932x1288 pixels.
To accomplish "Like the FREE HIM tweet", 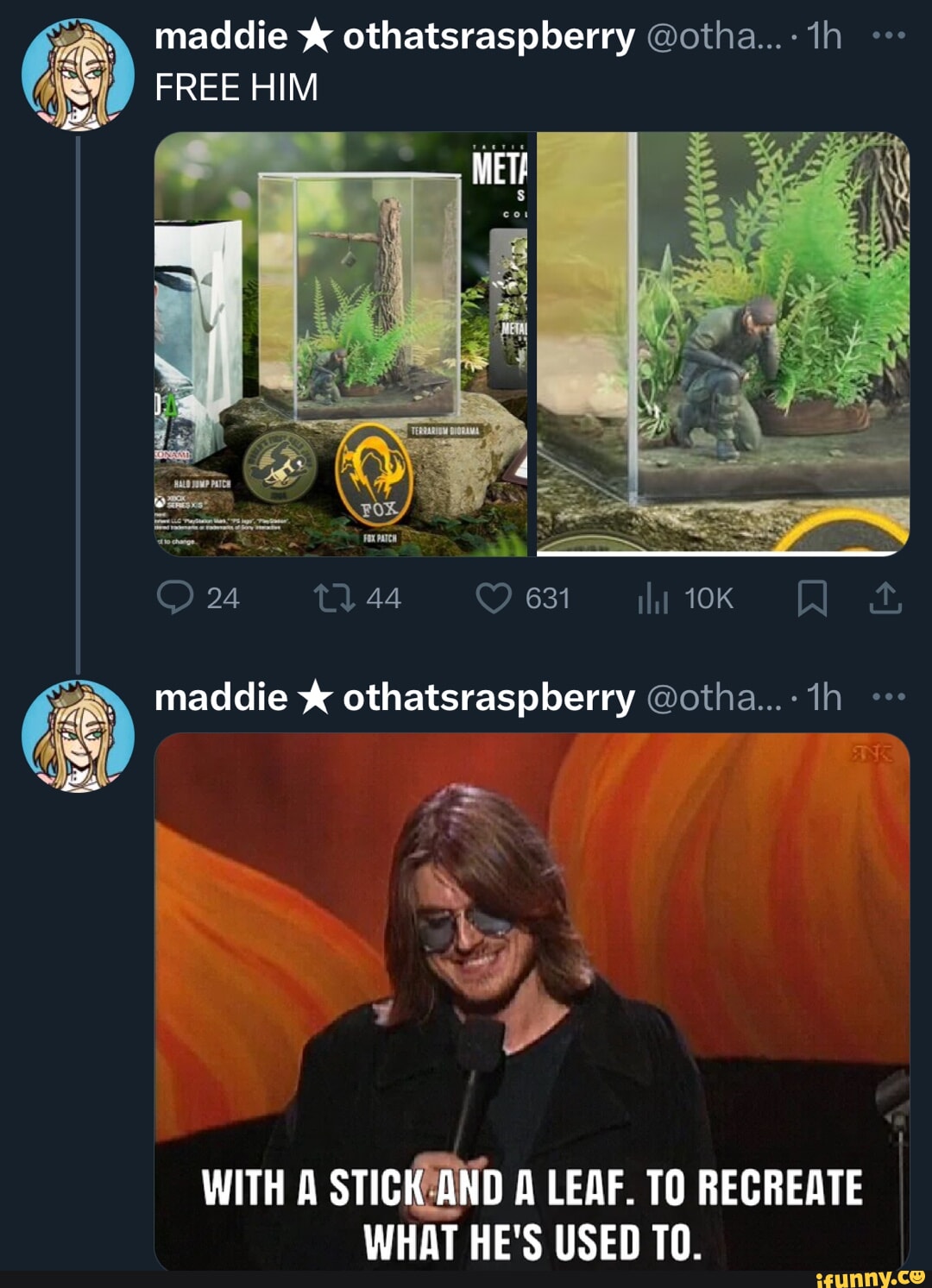I will coord(494,597).
